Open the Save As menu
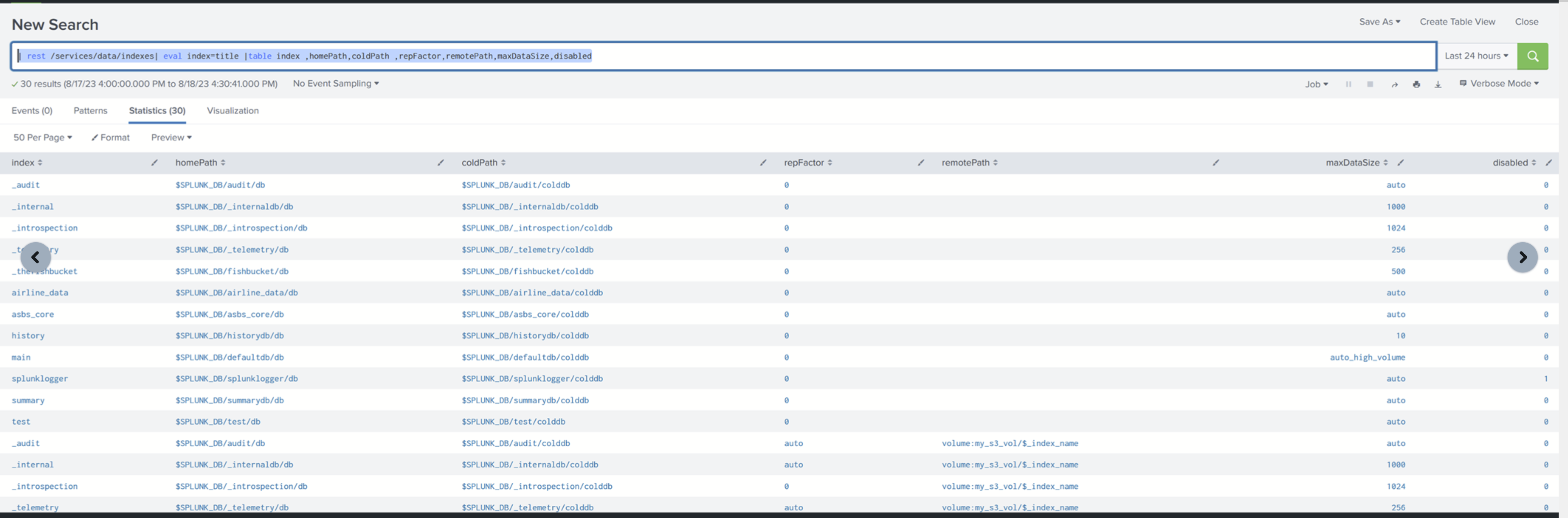The height and width of the screenshot is (518, 1568). pyautogui.click(x=1379, y=22)
